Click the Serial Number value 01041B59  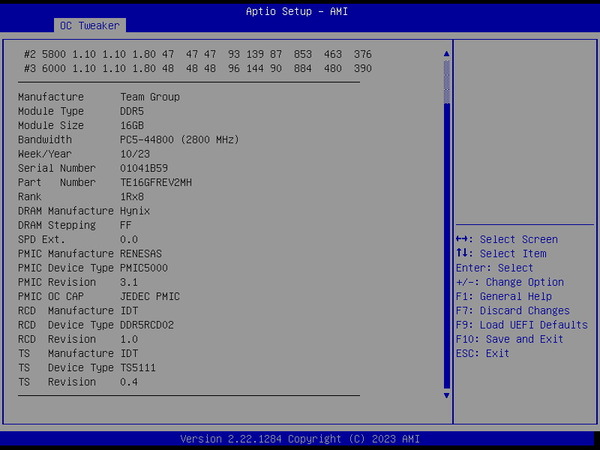144,168
